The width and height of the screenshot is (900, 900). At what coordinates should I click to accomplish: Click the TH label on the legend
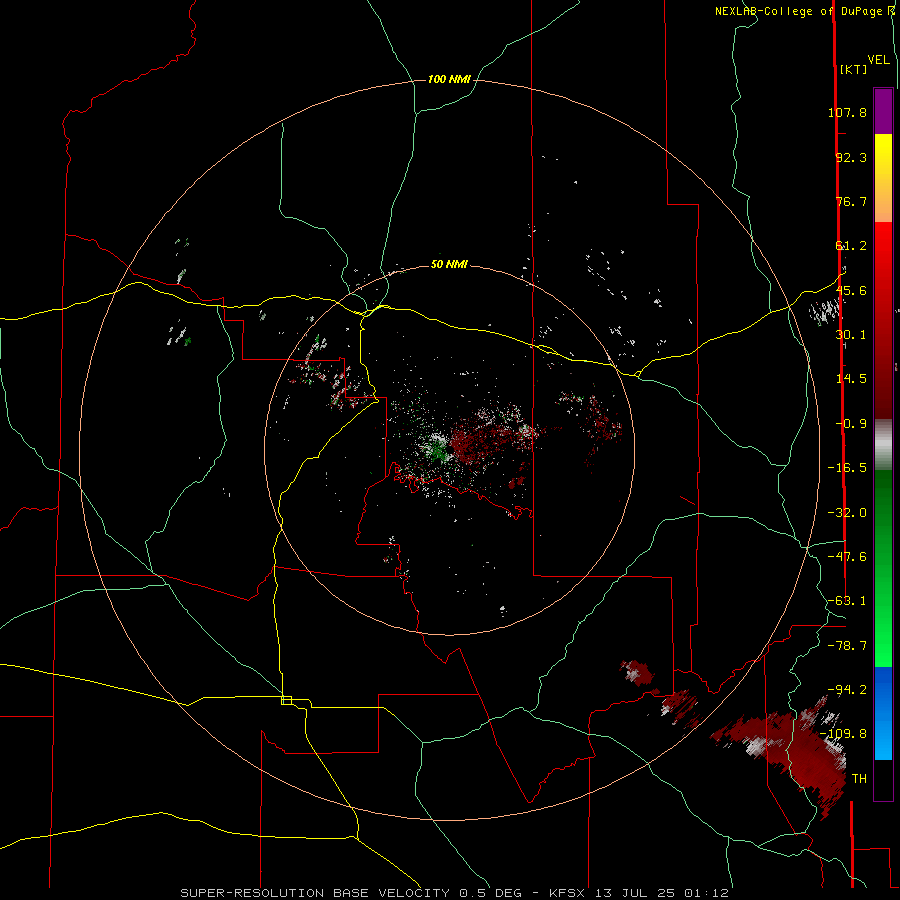click(x=859, y=779)
